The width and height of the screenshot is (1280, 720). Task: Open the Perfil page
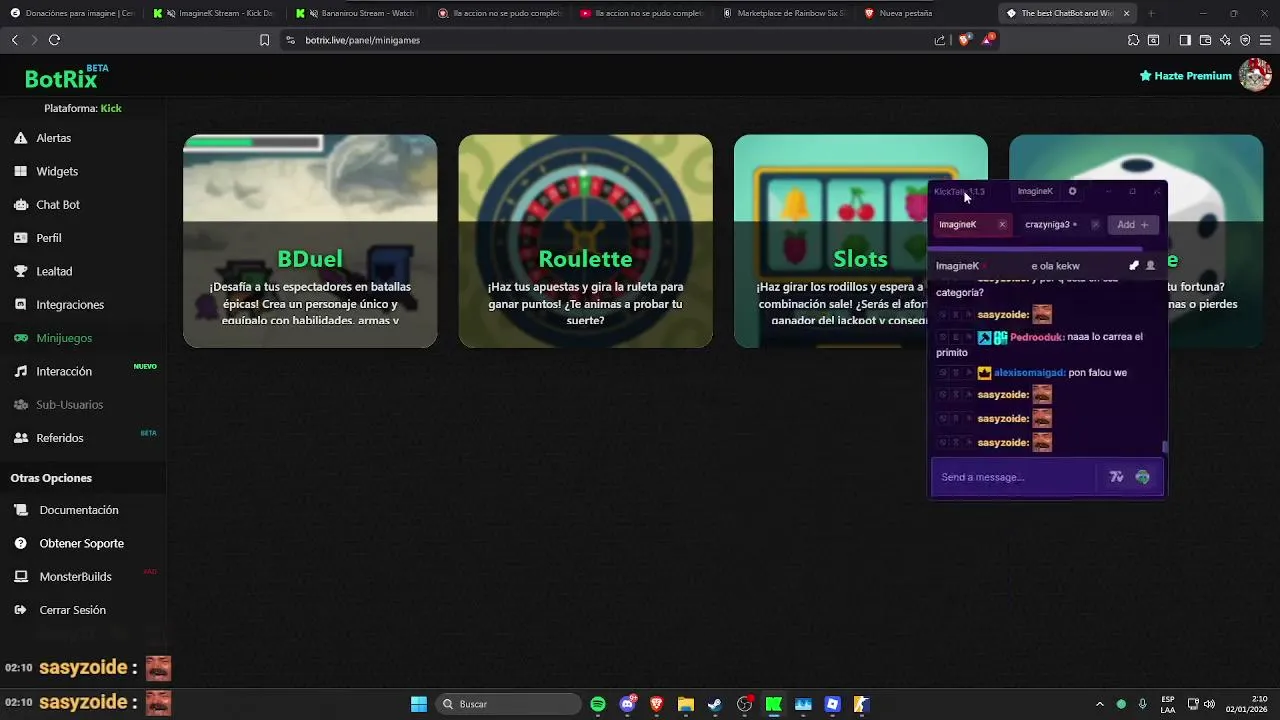[49, 238]
